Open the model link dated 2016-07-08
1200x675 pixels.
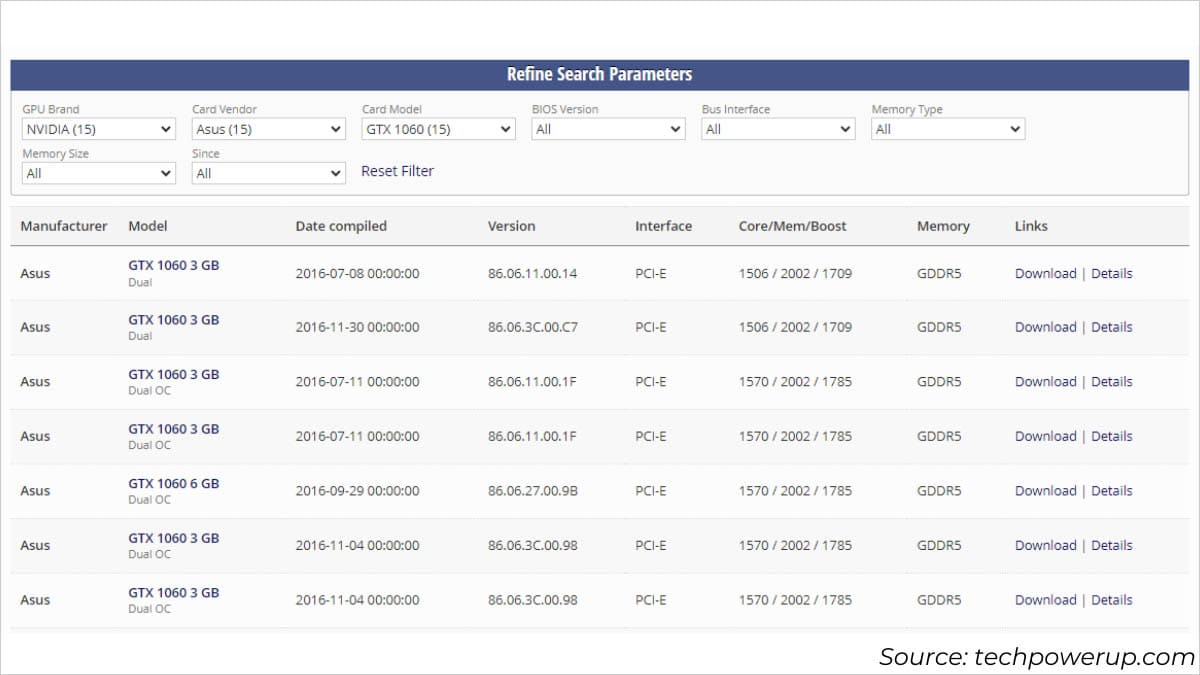(x=173, y=266)
